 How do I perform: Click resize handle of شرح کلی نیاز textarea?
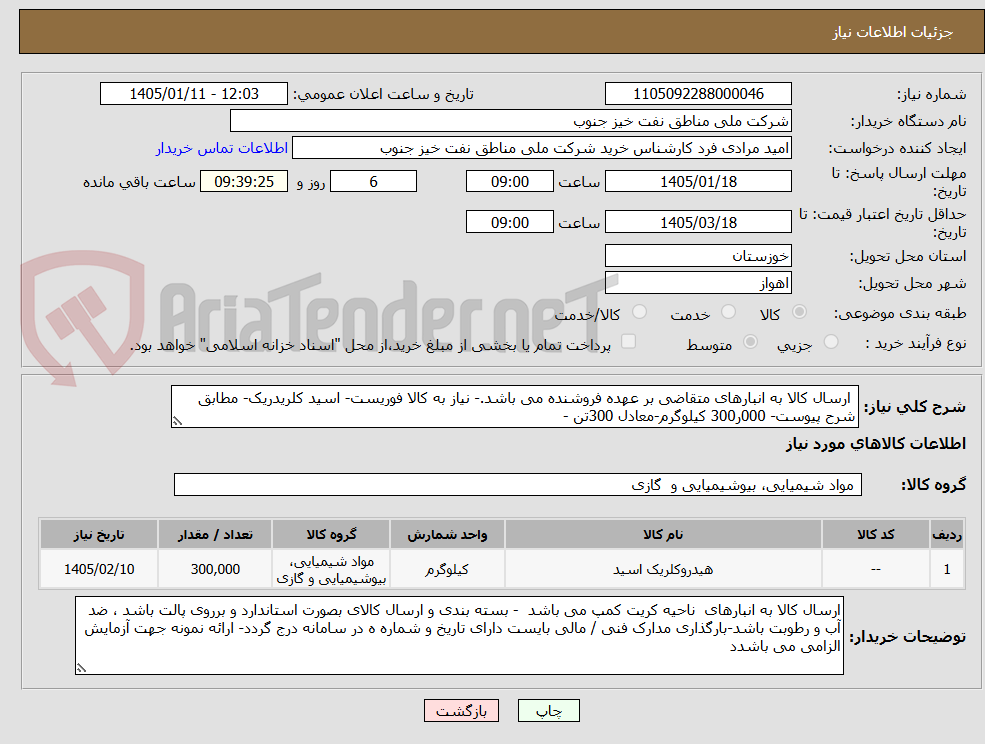pyautogui.click(x=177, y=422)
